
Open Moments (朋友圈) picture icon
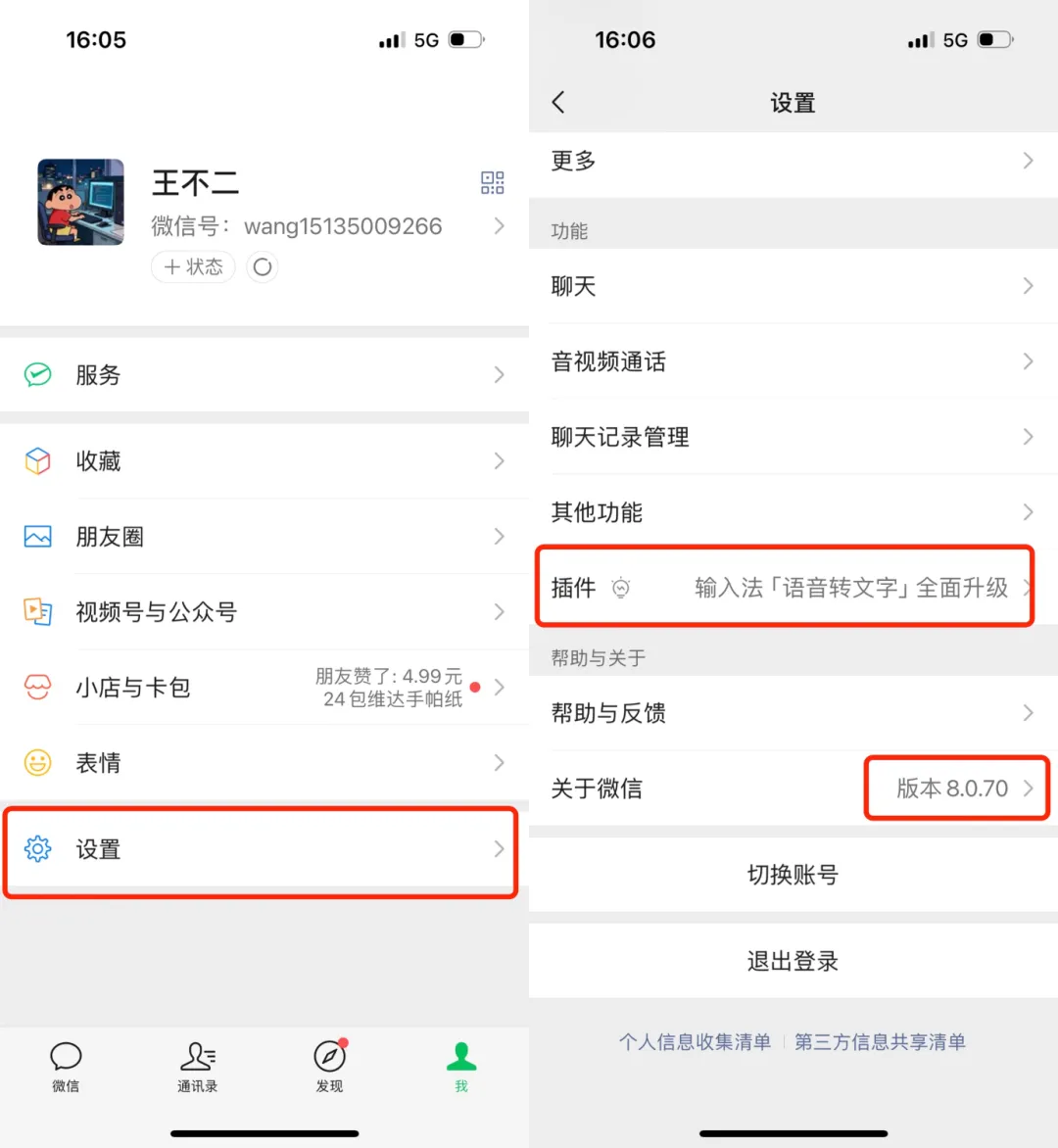pyautogui.click(x=37, y=537)
